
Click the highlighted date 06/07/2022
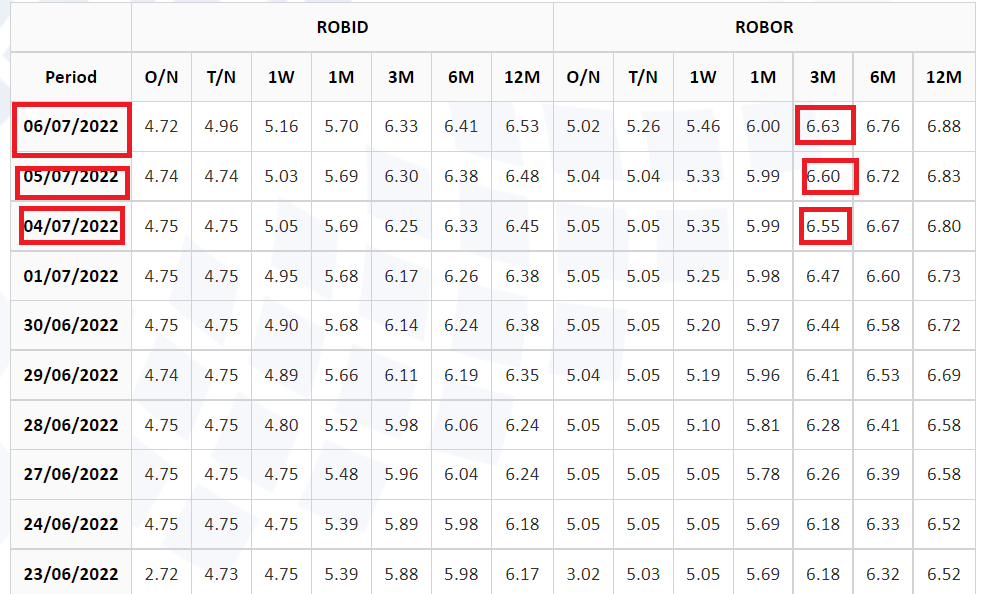71,126
